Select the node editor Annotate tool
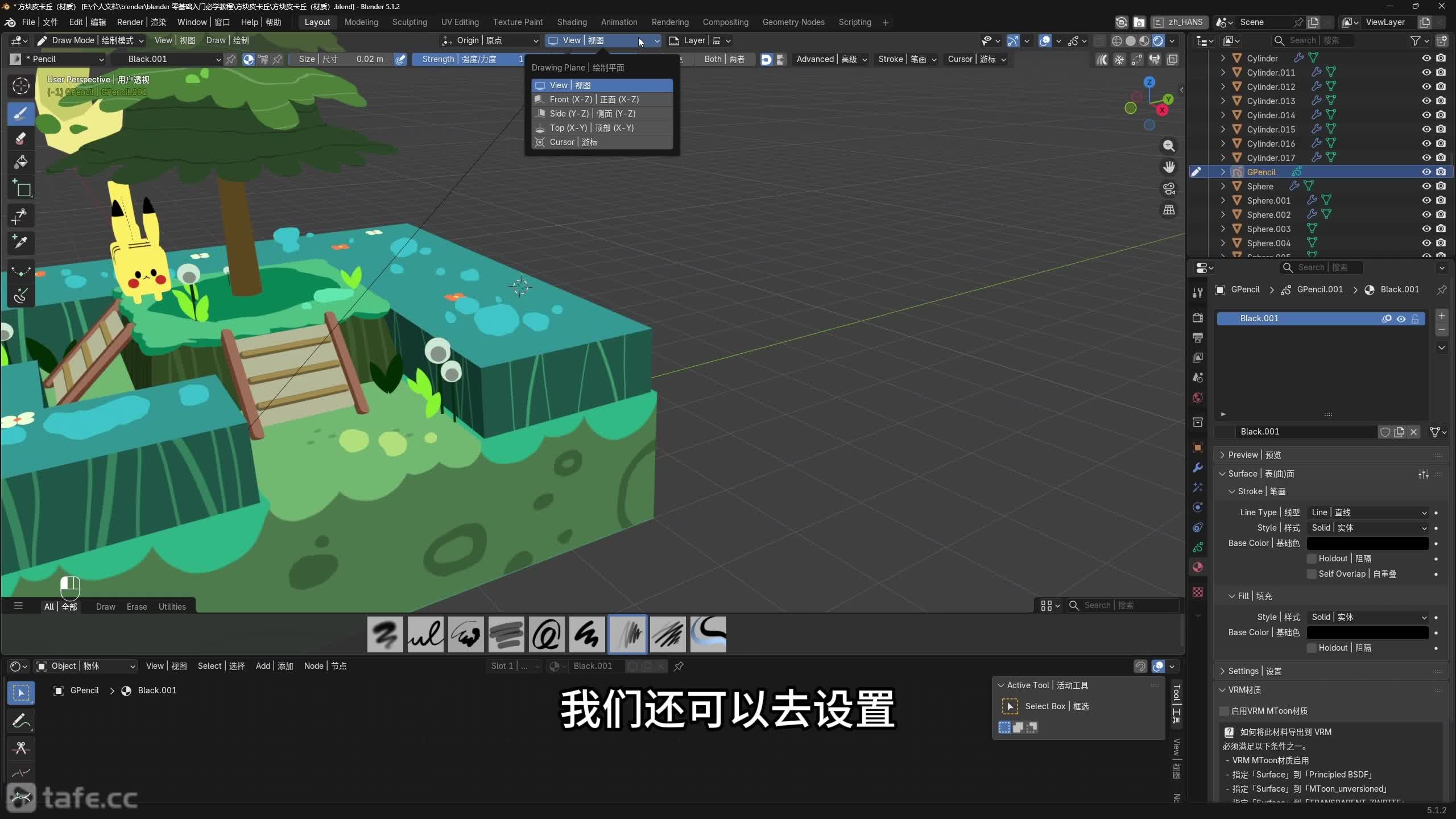This screenshot has height=819, width=1456. [21, 721]
